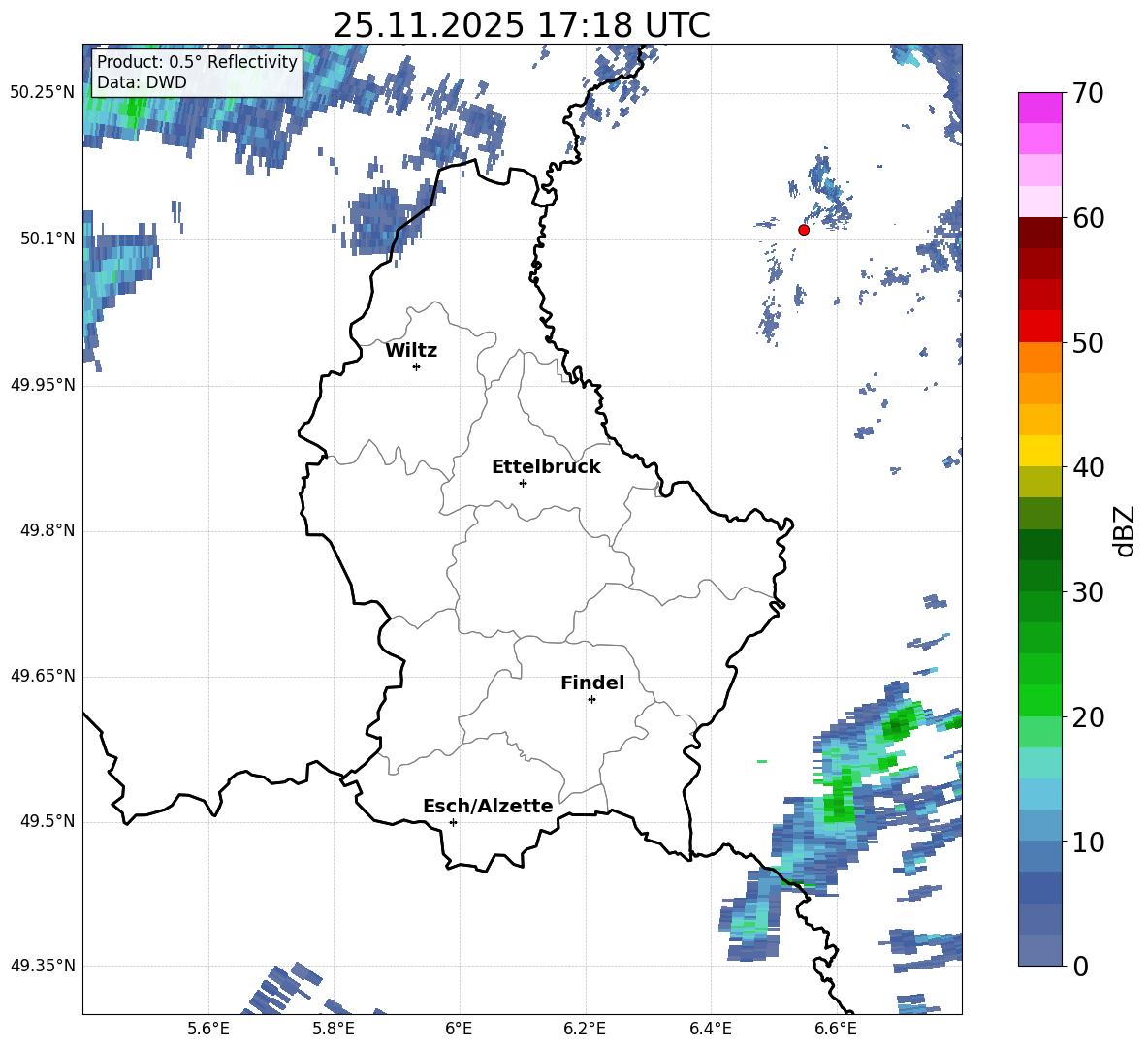The width and height of the screenshot is (1148, 1048).
Task: Click the colorbar tick label 60
Action: point(1088,218)
